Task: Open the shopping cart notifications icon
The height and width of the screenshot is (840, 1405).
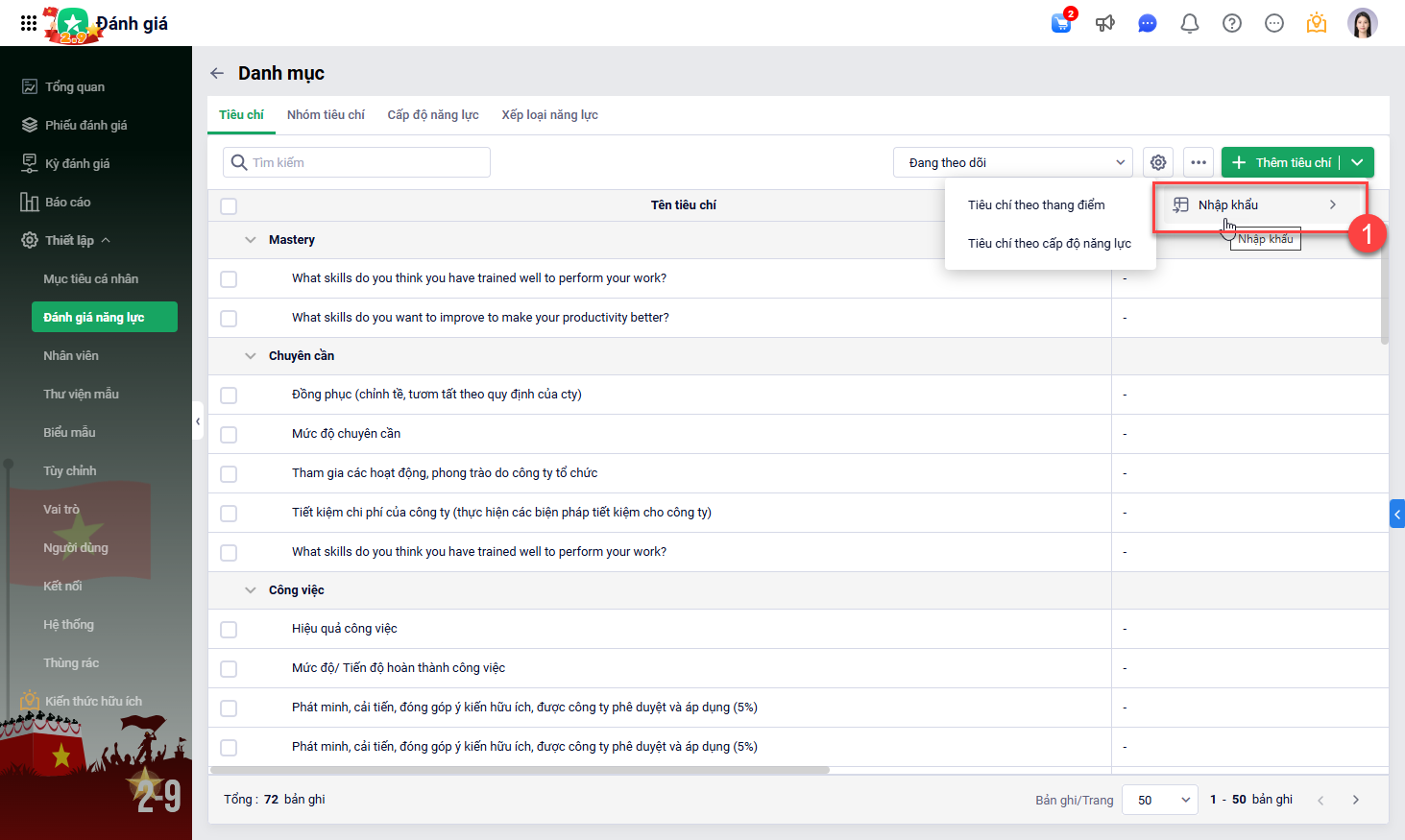Action: [x=1061, y=23]
